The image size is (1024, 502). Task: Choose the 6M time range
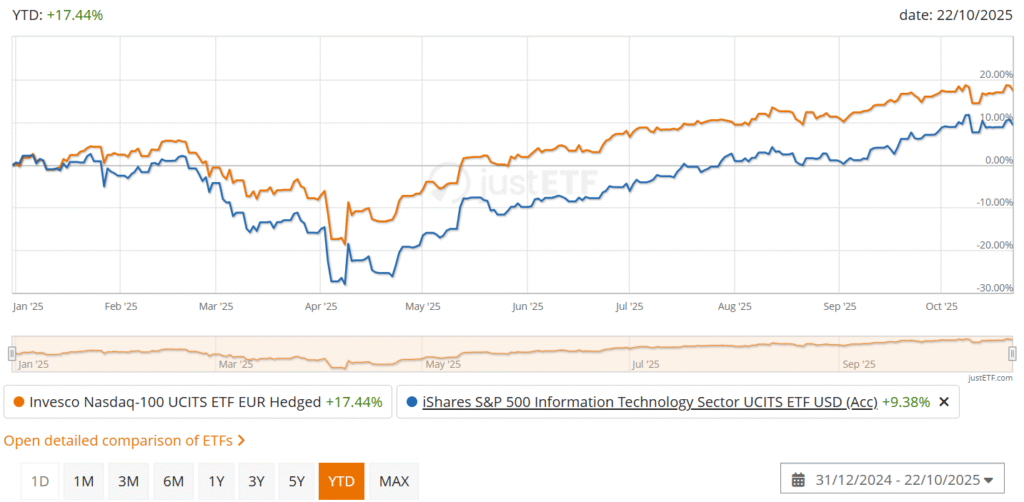[x=172, y=481]
